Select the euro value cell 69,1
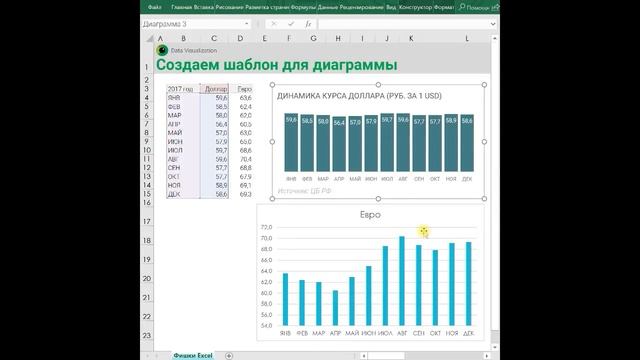 coord(241,185)
